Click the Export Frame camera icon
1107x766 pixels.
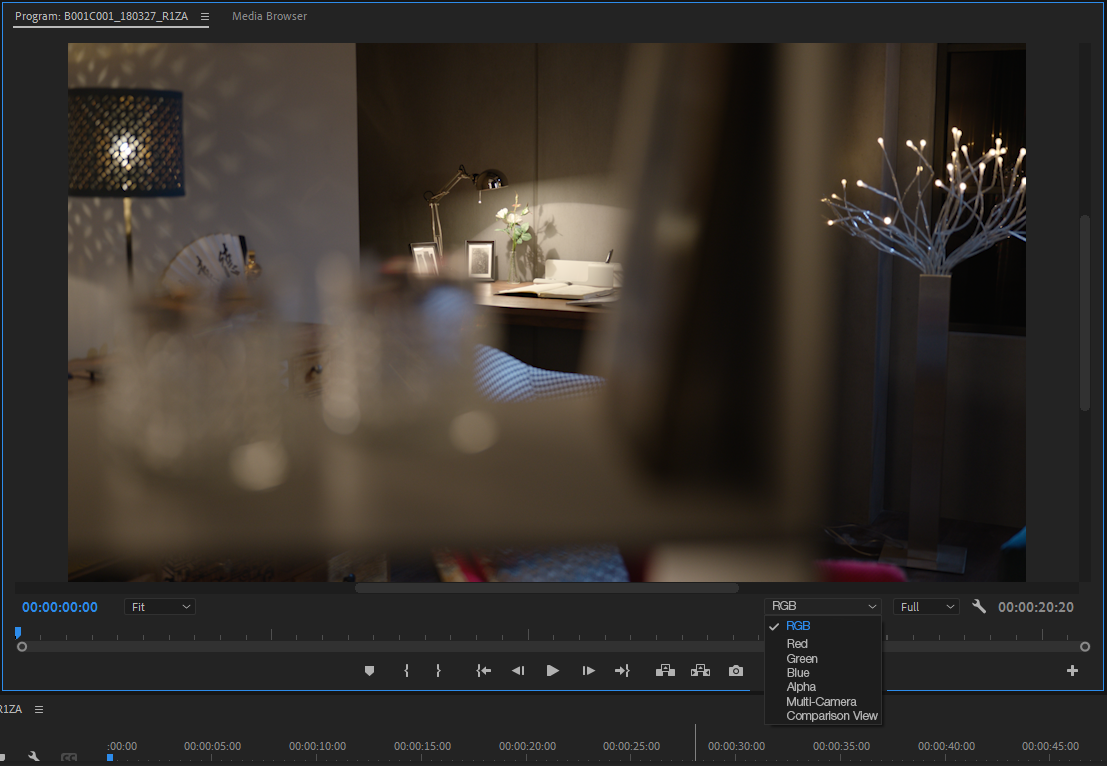pos(735,670)
